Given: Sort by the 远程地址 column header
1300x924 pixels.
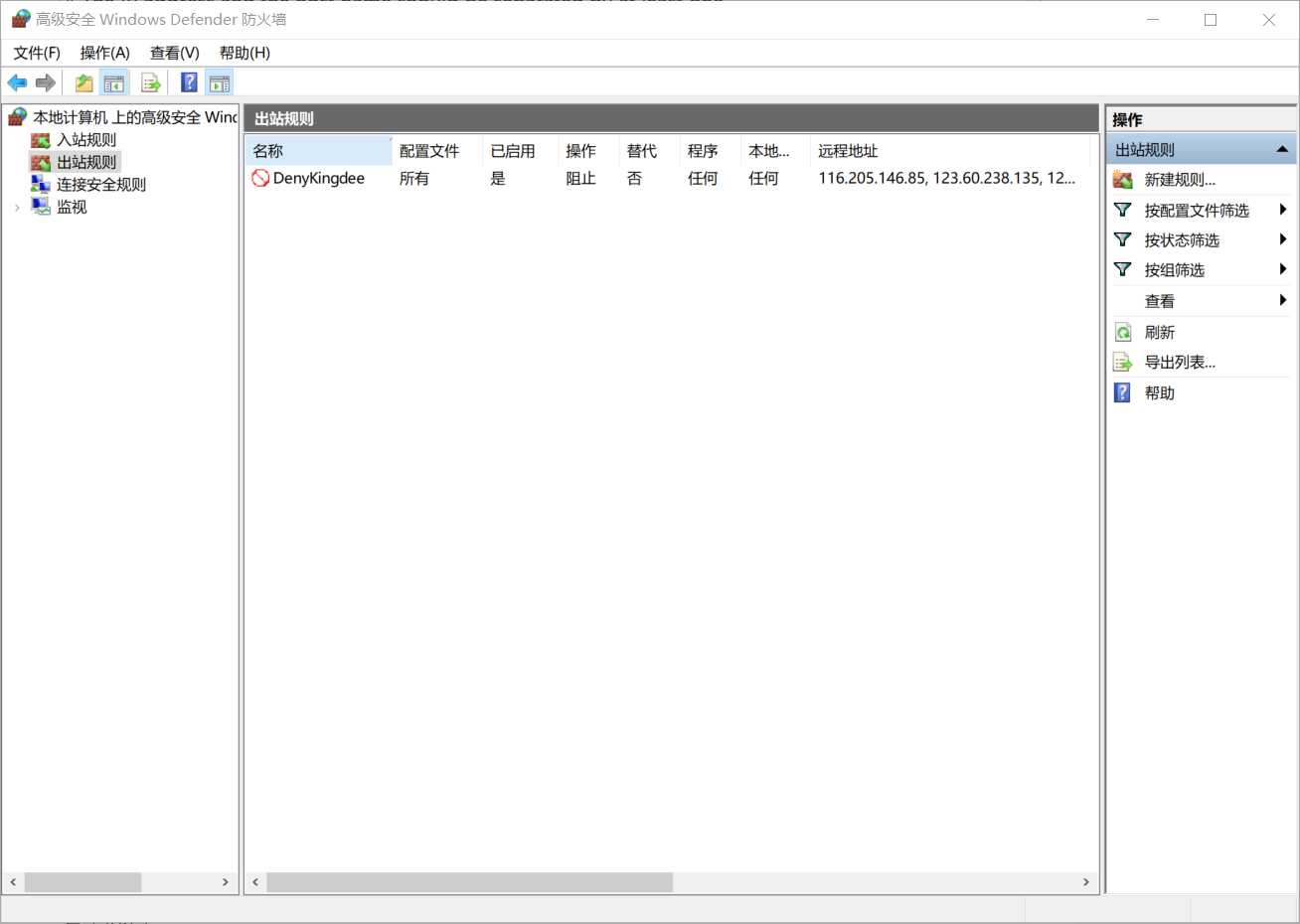Looking at the screenshot, I should point(950,150).
